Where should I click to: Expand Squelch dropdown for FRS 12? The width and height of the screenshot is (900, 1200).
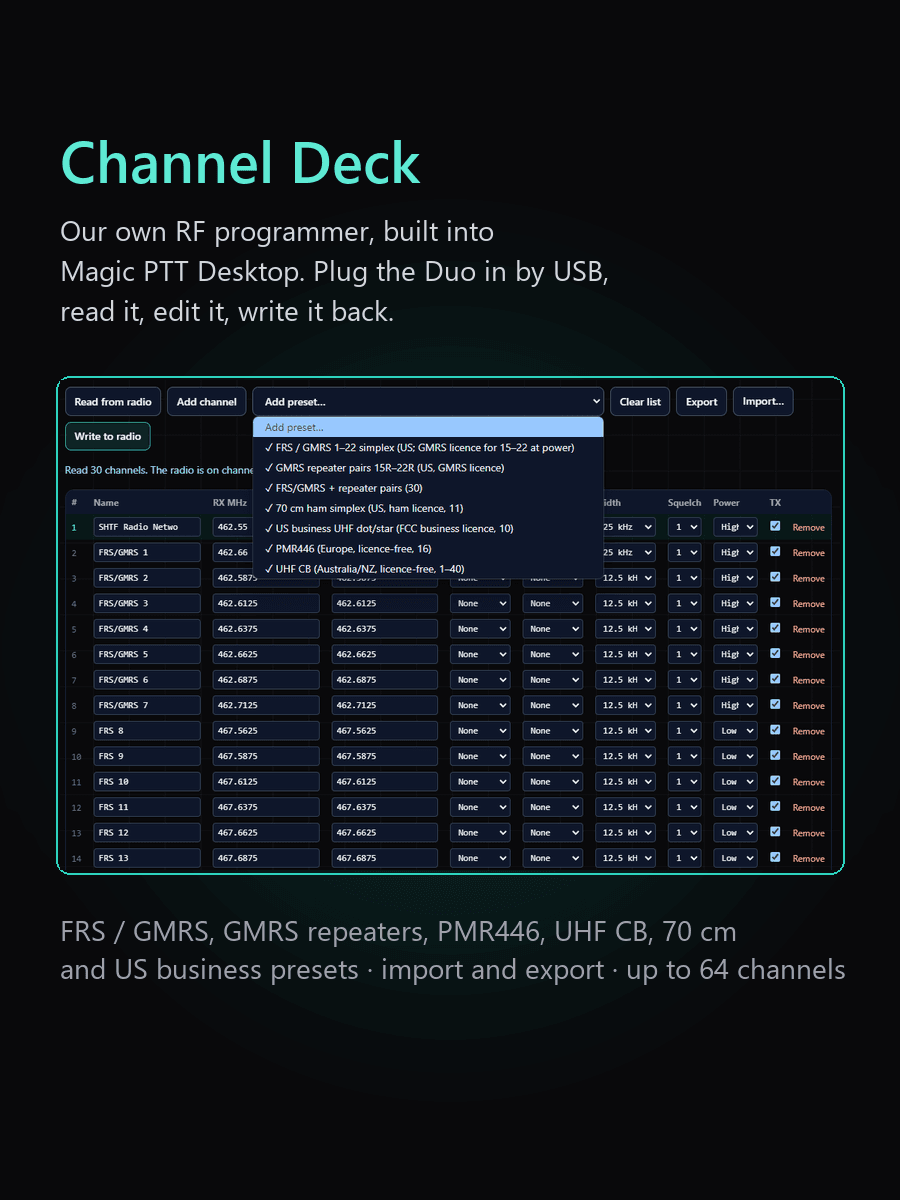pyautogui.click(x=685, y=833)
